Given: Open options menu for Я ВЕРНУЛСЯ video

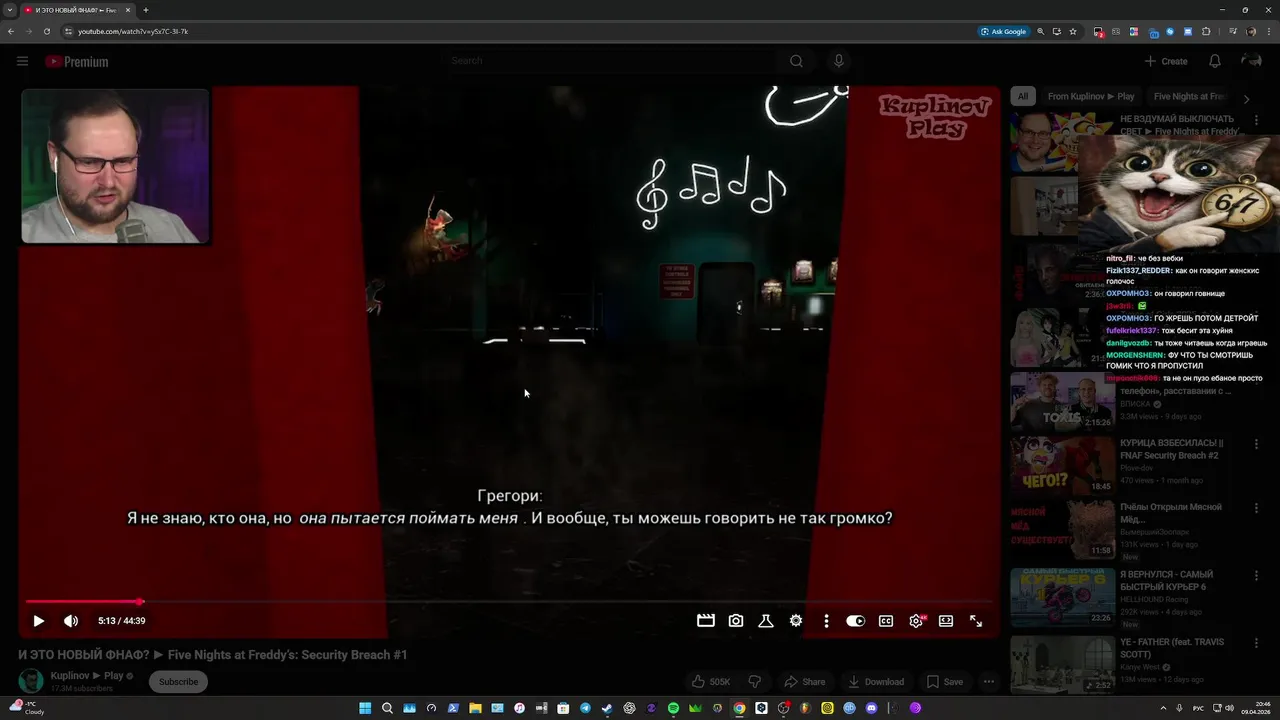Looking at the screenshot, I should pos(1258,576).
